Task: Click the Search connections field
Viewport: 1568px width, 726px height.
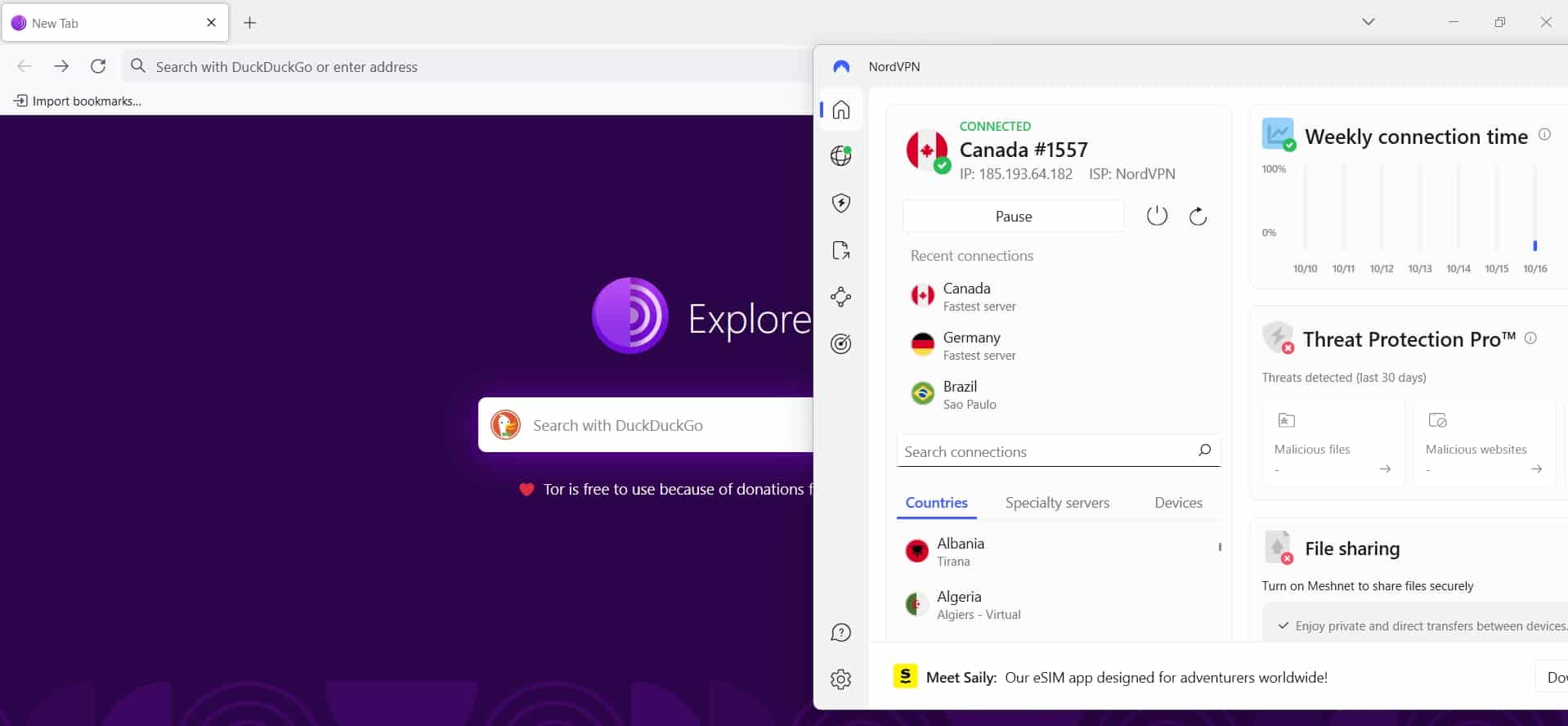Action: click(x=1059, y=451)
